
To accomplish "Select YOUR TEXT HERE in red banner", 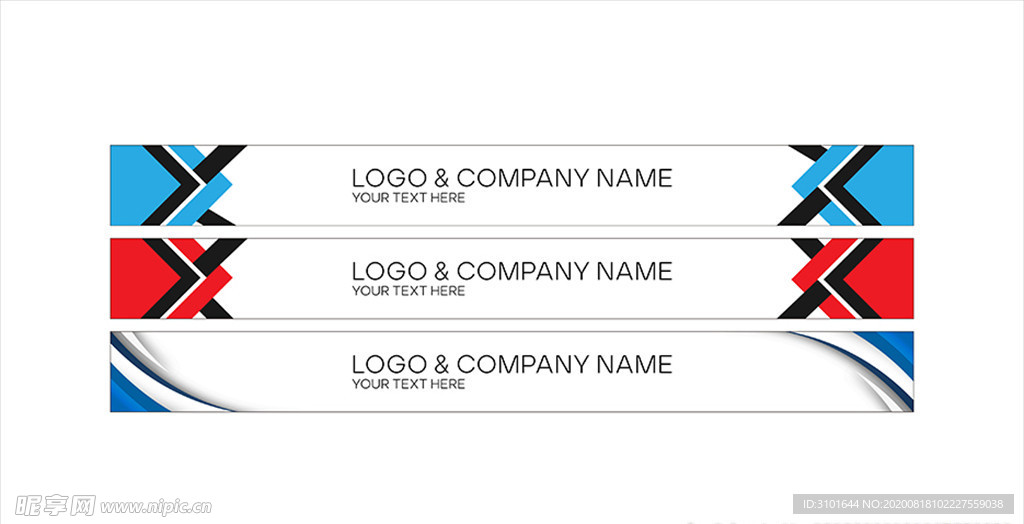I will click(x=408, y=291).
